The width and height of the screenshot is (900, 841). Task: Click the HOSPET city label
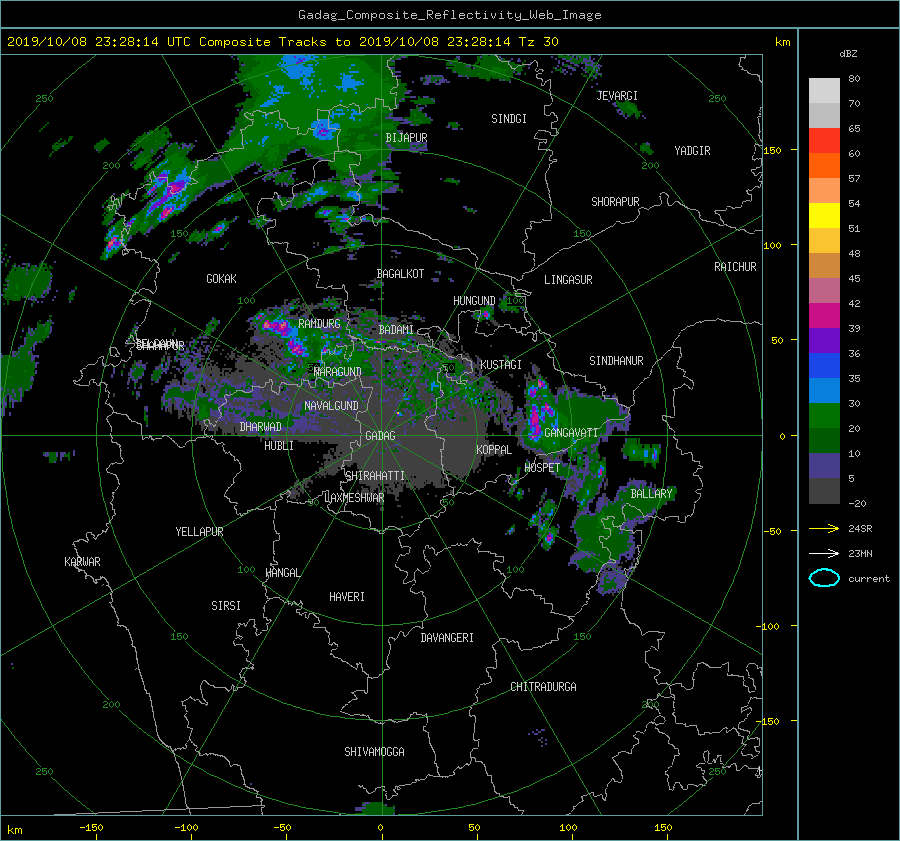542,468
